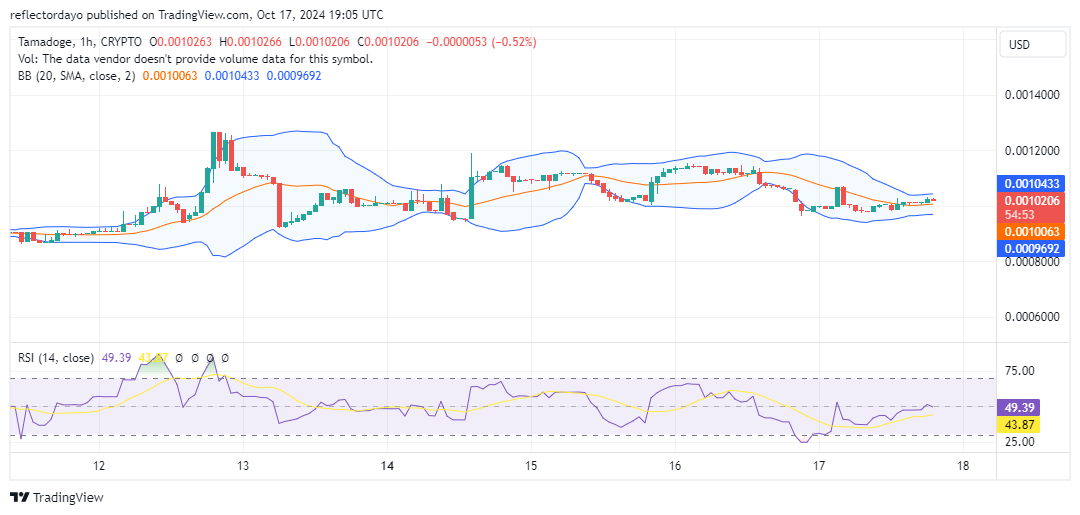Viewport: 1080px width, 515px height.
Task: Click purple RSI value 49.39 in legend
Action: point(116,358)
